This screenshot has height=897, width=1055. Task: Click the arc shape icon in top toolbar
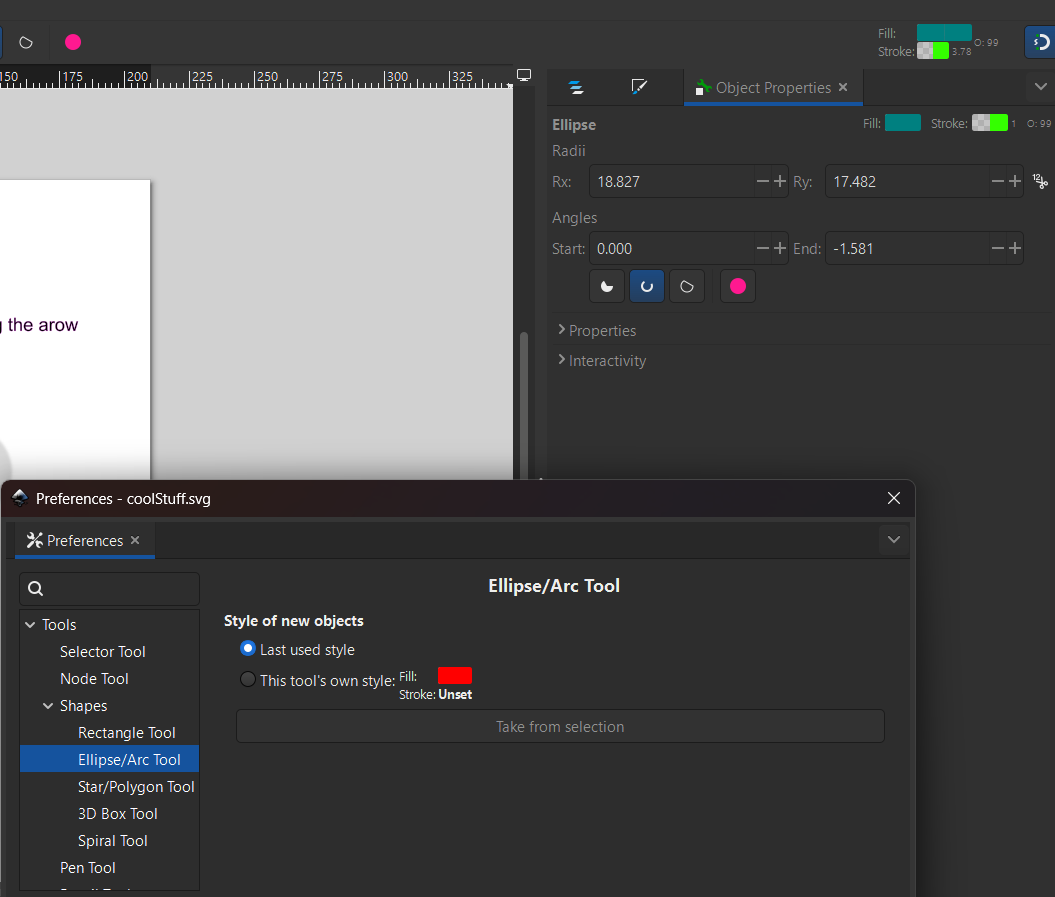pos(26,42)
